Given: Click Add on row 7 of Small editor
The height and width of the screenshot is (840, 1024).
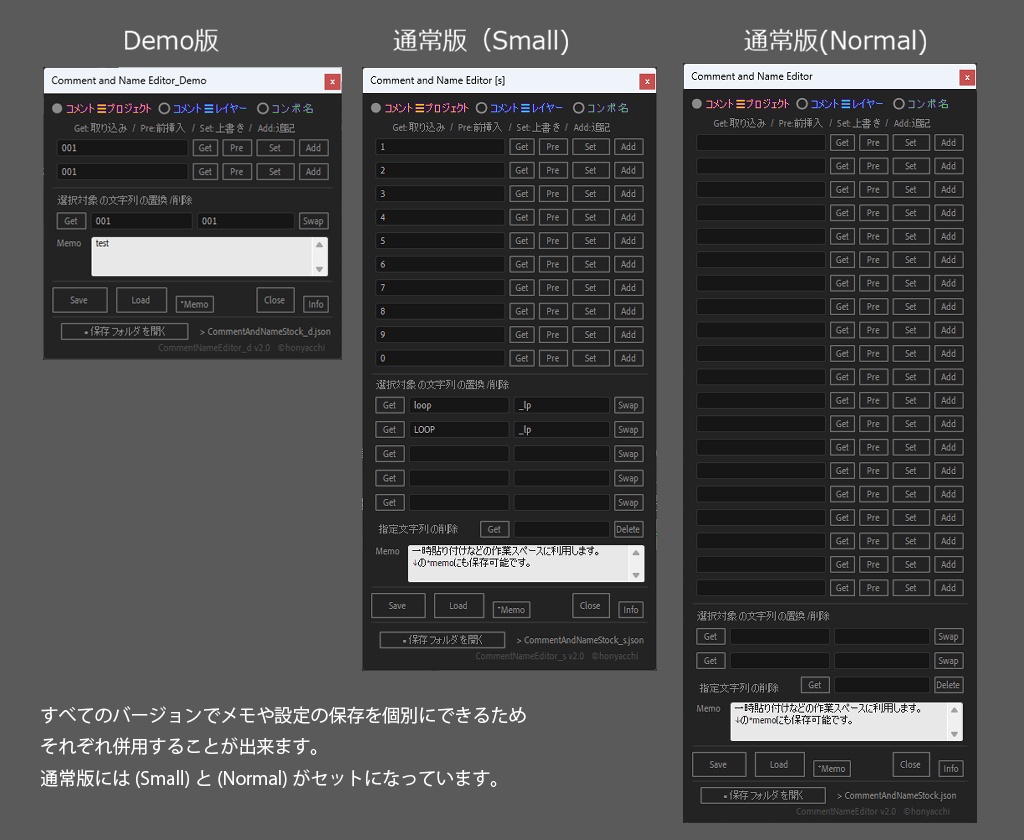Looking at the screenshot, I should 629,288.
